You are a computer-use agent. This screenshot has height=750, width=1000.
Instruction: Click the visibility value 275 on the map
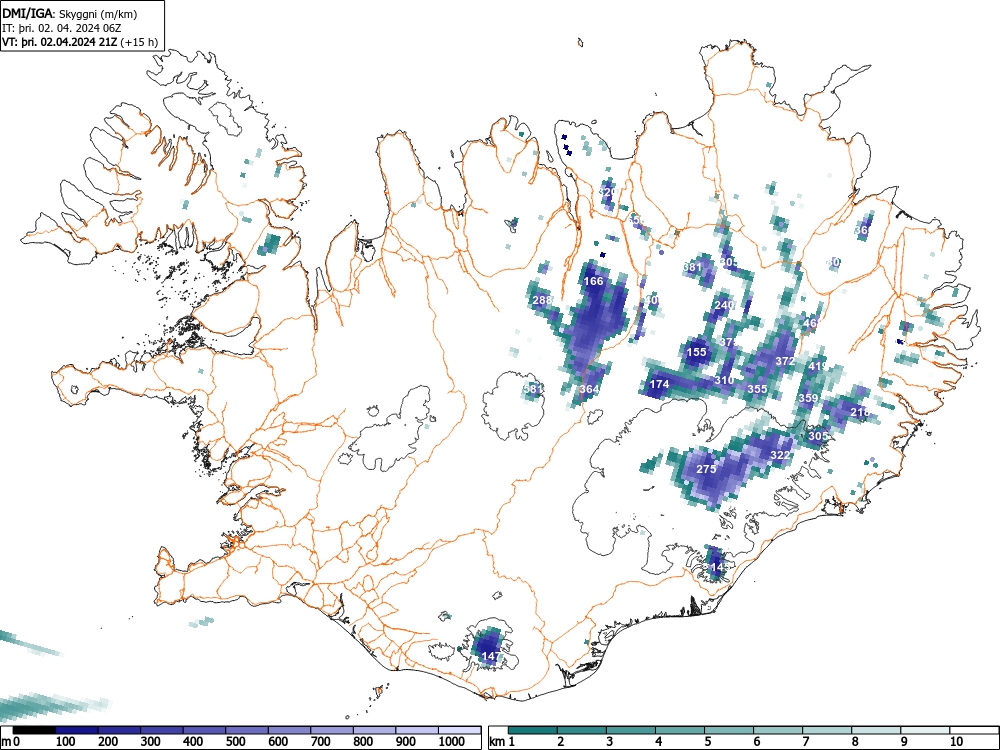click(x=706, y=469)
